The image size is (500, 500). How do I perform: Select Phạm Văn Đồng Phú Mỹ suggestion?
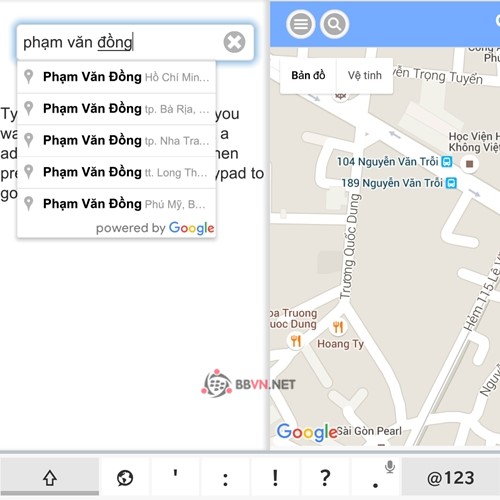click(x=116, y=204)
